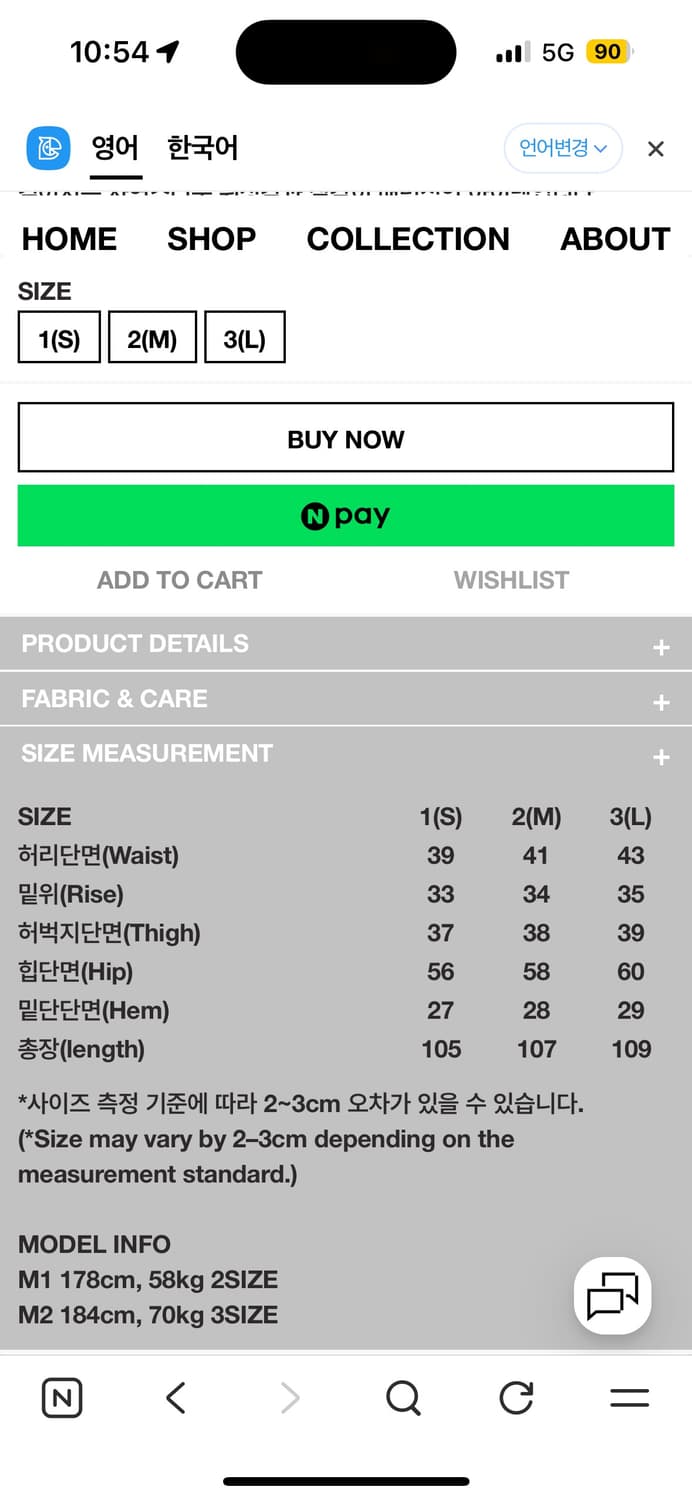Open the chat messenger icon
The width and height of the screenshot is (692, 1500).
tap(611, 1296)
